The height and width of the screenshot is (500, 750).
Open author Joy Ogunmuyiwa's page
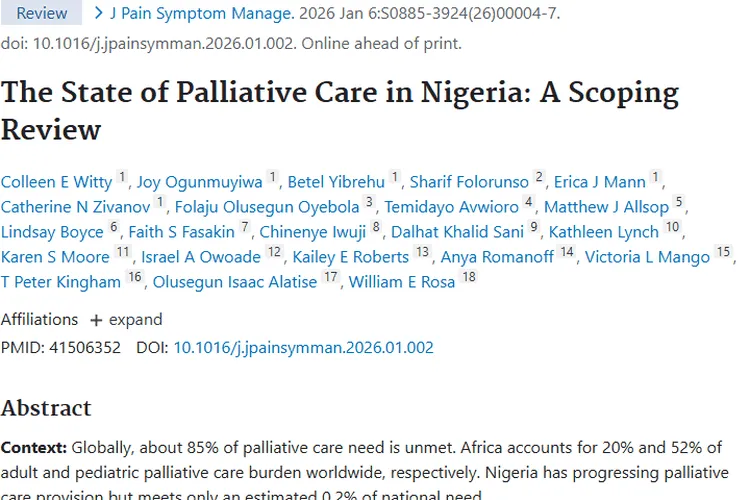(200, 182)
